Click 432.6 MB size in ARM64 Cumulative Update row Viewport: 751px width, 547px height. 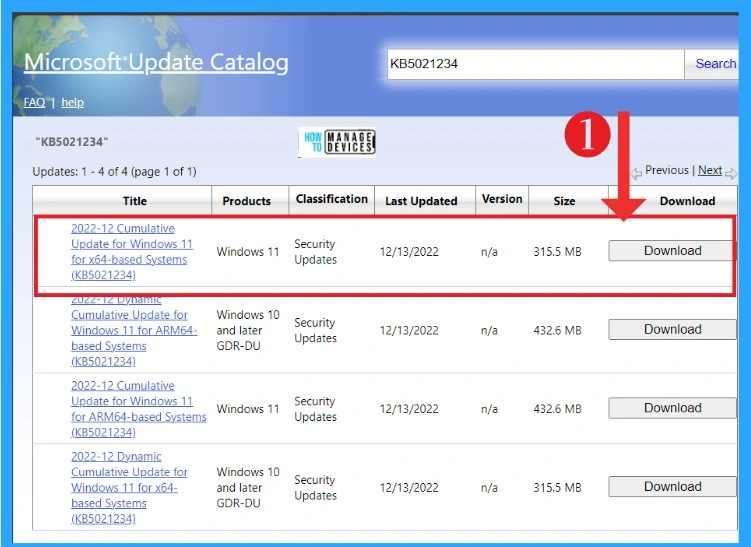coord(558,409)
